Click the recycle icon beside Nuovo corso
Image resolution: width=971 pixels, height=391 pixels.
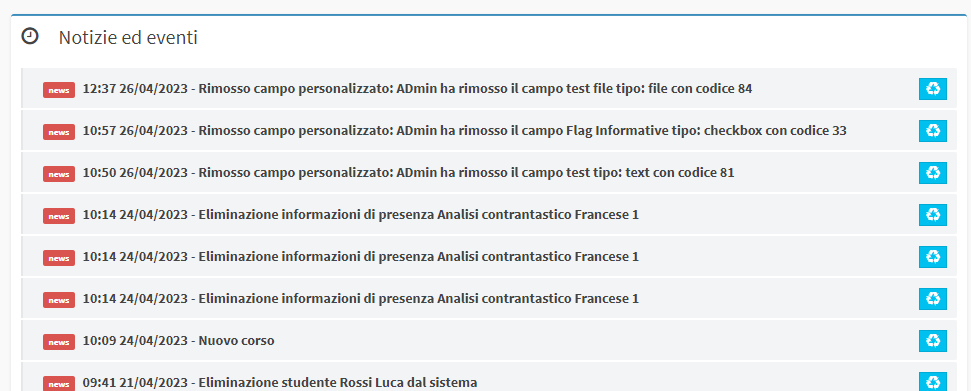click(933, 341)
